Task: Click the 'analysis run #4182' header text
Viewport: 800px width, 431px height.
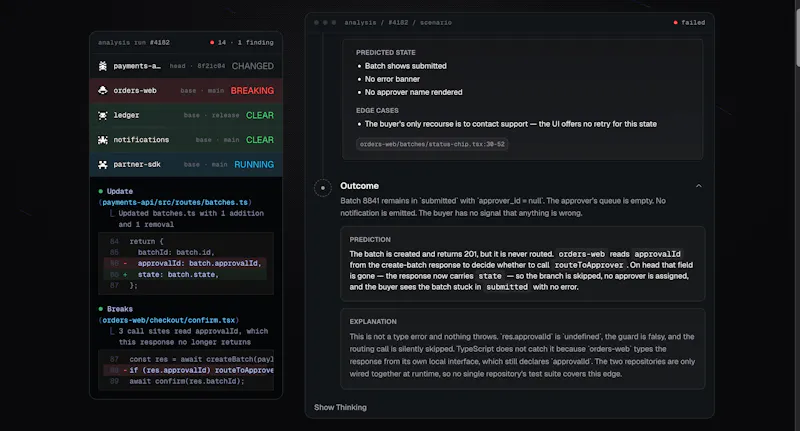Action: click(x=134, y=42)
